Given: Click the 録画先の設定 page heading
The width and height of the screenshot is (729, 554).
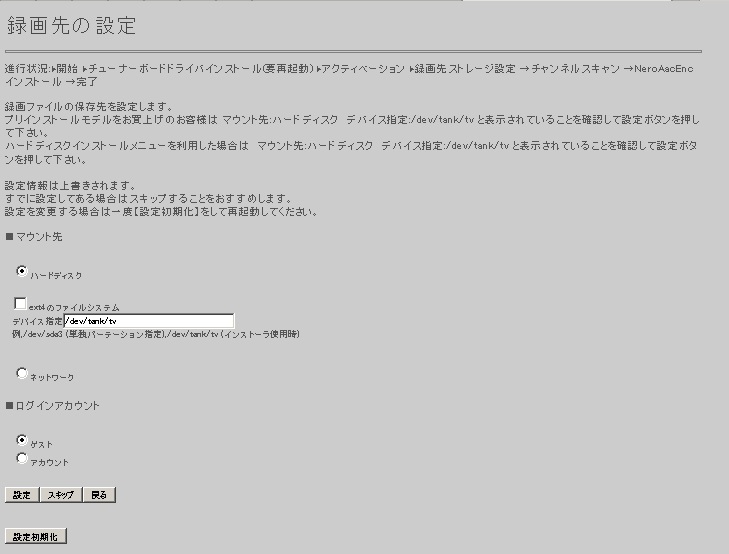Looking at the screenshot, I should [x=71, y=26].
